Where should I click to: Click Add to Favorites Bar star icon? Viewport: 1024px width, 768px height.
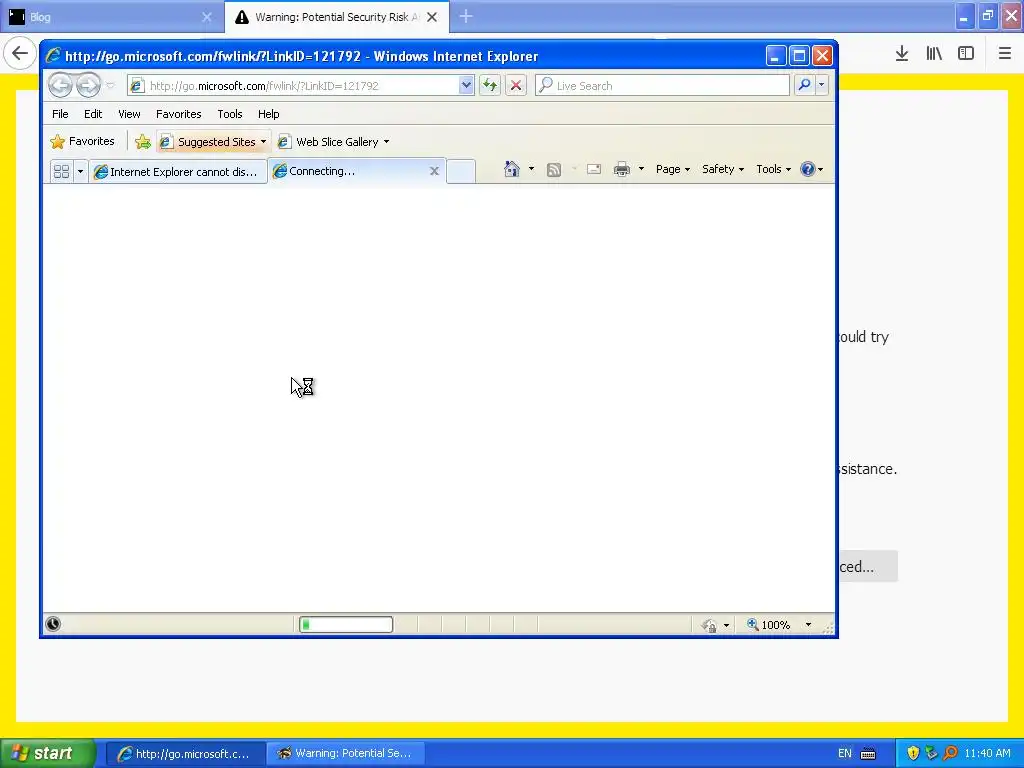pos(143,142)
